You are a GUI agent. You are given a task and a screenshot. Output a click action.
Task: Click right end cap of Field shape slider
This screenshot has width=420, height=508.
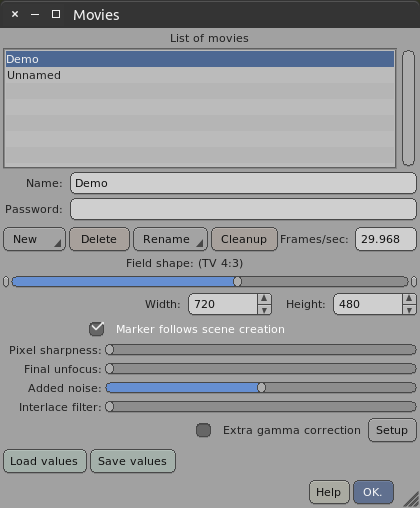(x=414, y=282)
